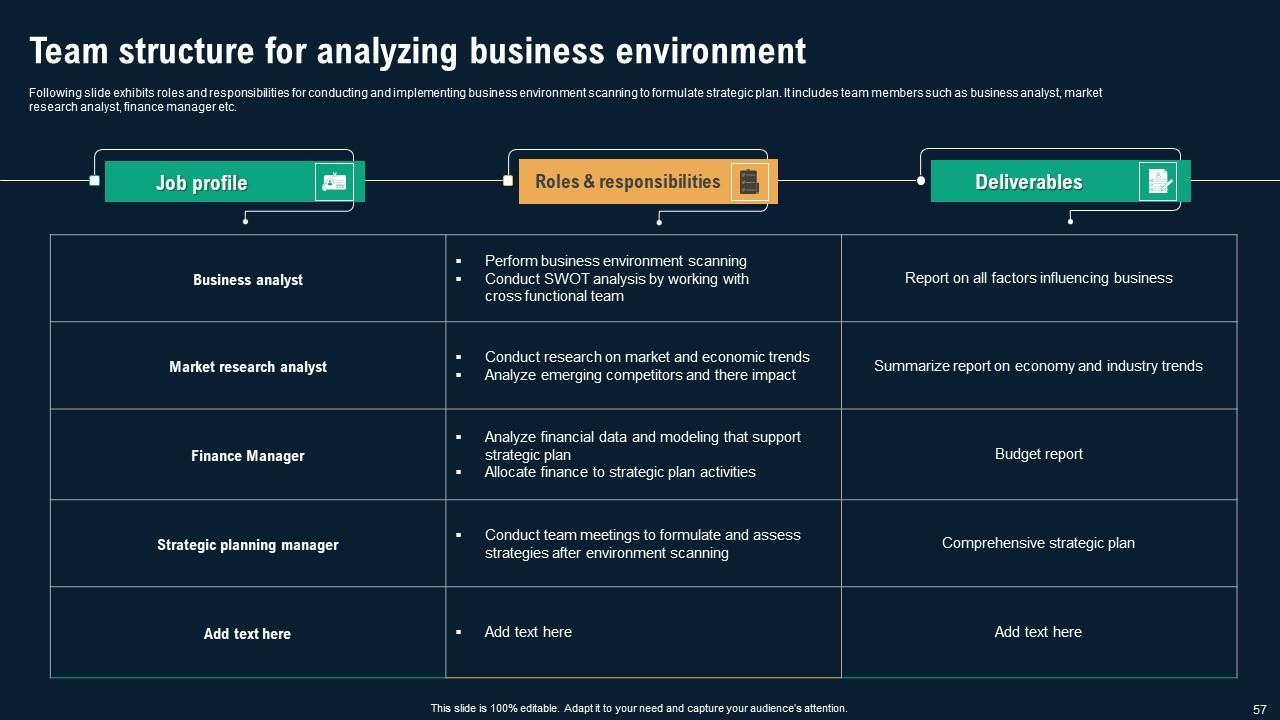Select the Business analyst cell
This screenshot has height=720, width=1280.
[x=248, y=280]
